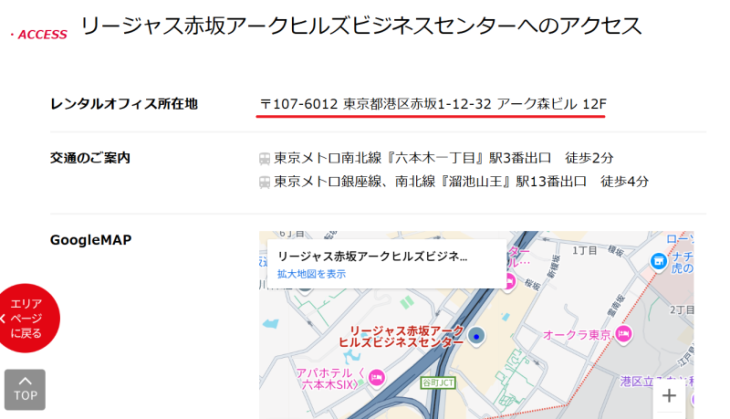Click the 2丁目 district label on map
This screenshot has height=419, width=730.
pos(682,310)
